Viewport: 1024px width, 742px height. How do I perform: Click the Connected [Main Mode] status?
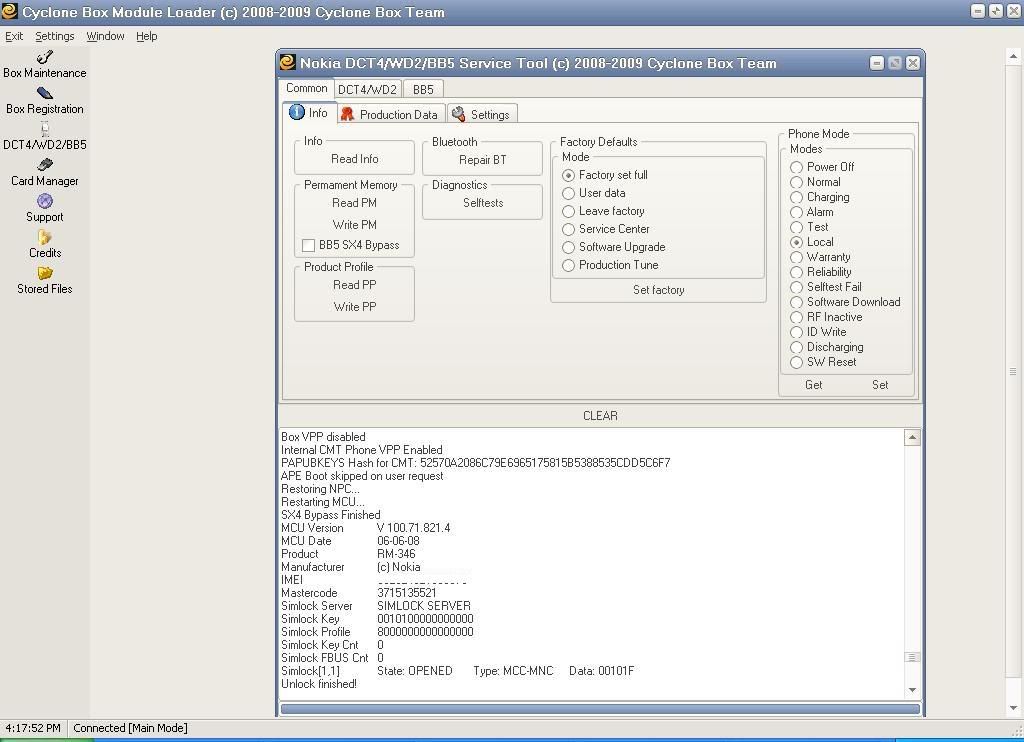coord(130,728)
